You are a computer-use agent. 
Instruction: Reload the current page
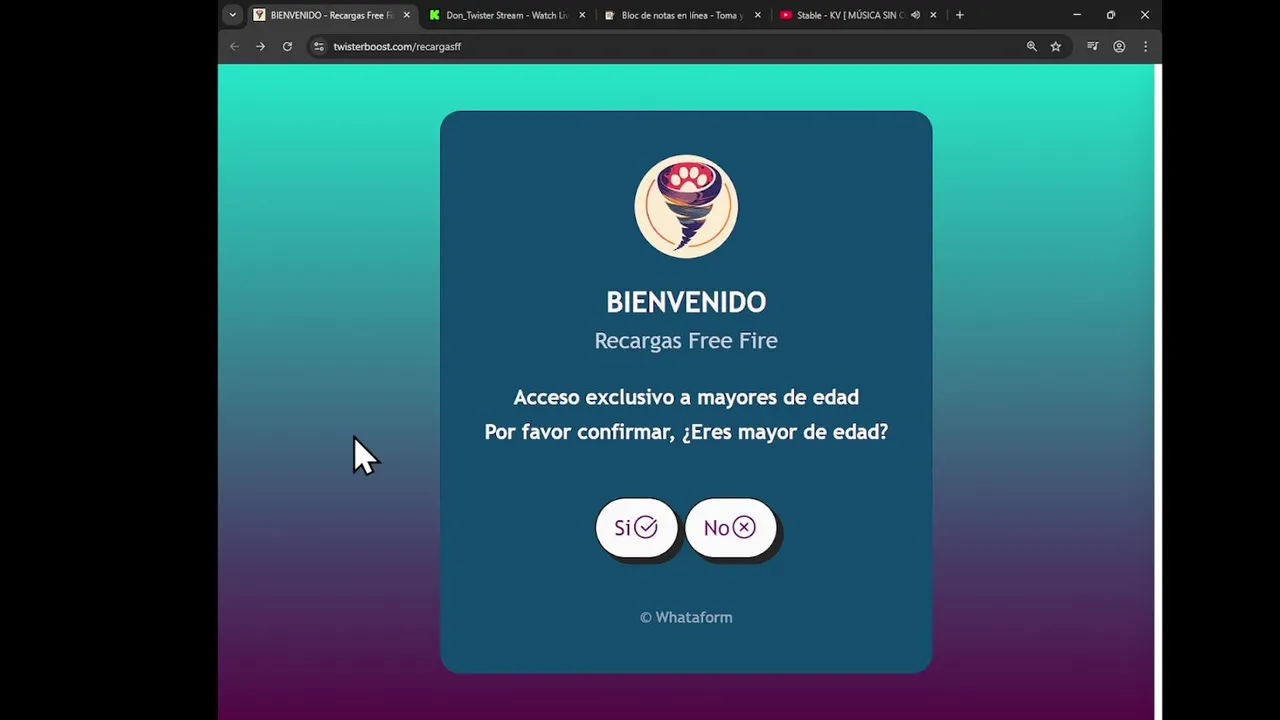click(287, 46)
